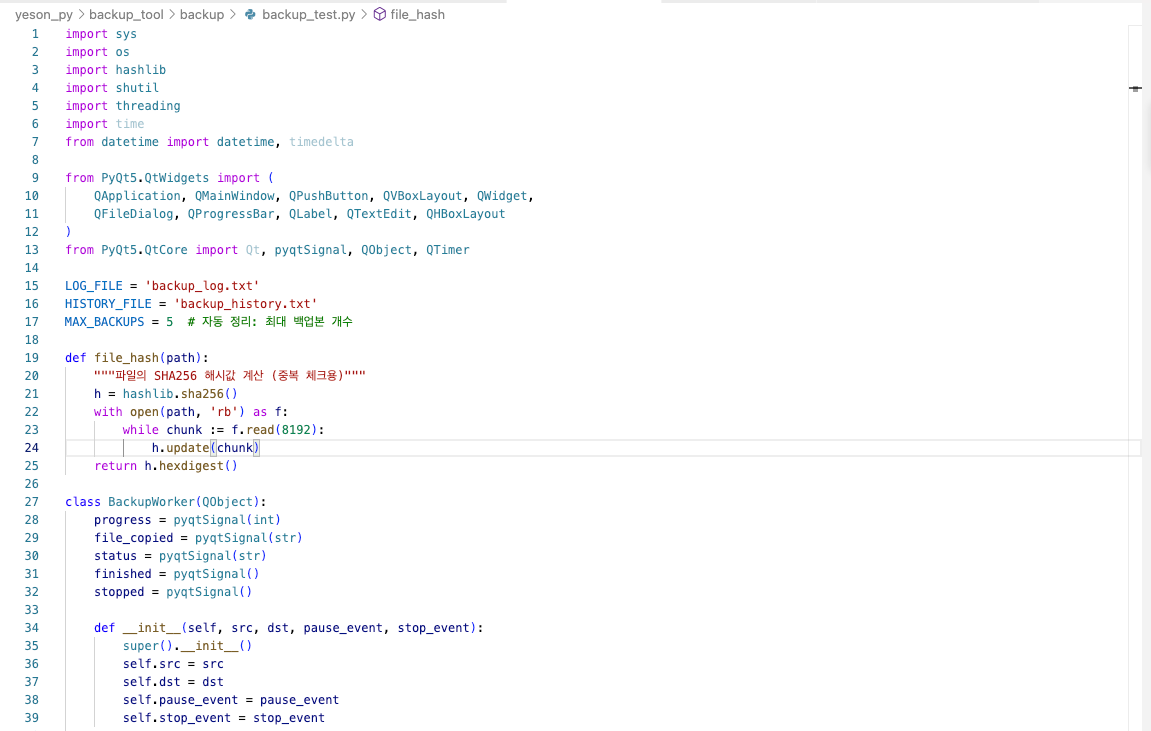Click 'status' signal on line 30
Image resolution: width=1151 pixels, height=731 pixels.
(x=115, y=556)
